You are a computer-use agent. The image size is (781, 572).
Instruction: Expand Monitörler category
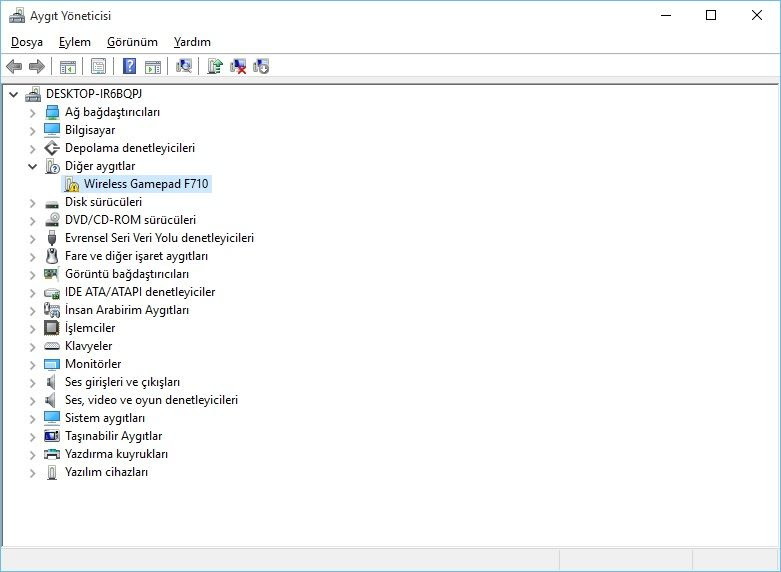point(32,364)
